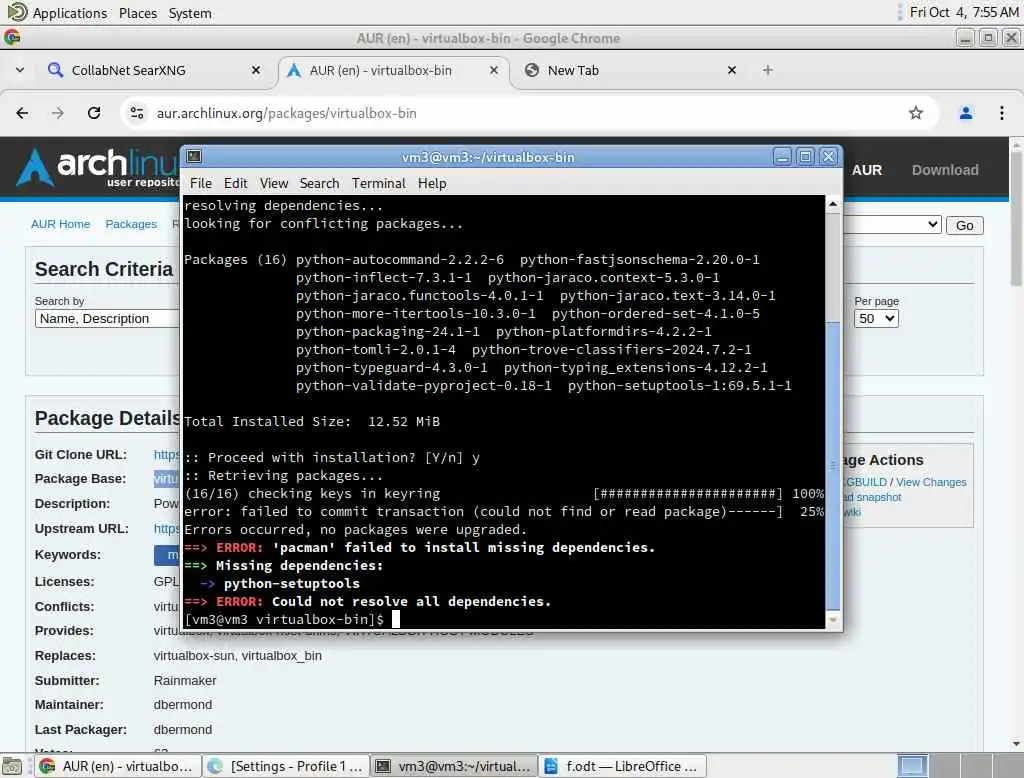Open Chrome three-dot menu
The height and width of the screenshot is (778, 1024).
[x=1001, y=113]
